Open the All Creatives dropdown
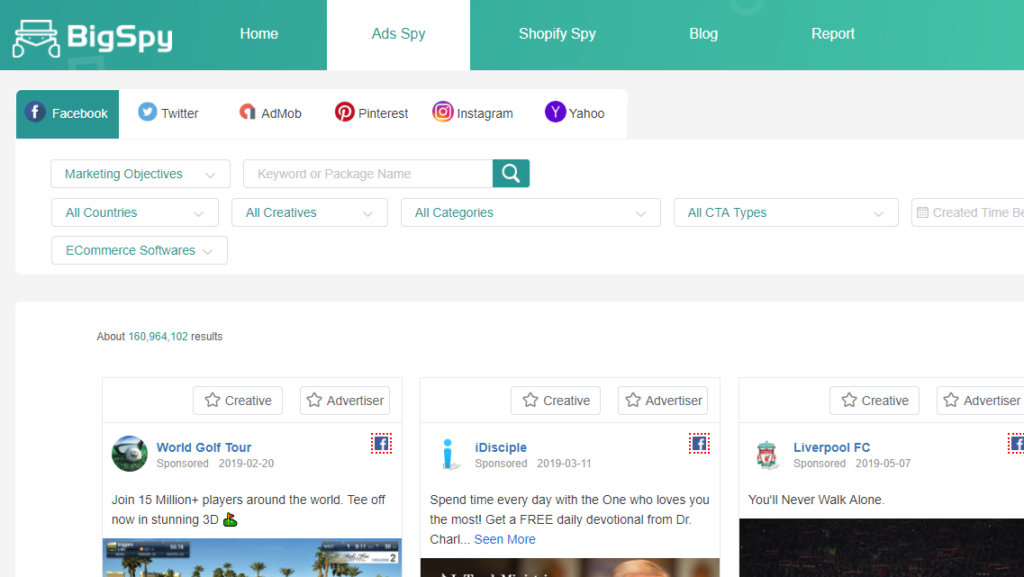This screenshot has width=1024, height=577. 310,213
